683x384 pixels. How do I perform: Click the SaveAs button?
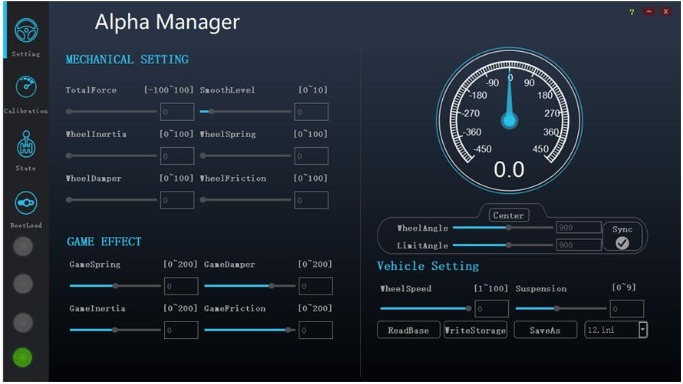click(545, 330)
